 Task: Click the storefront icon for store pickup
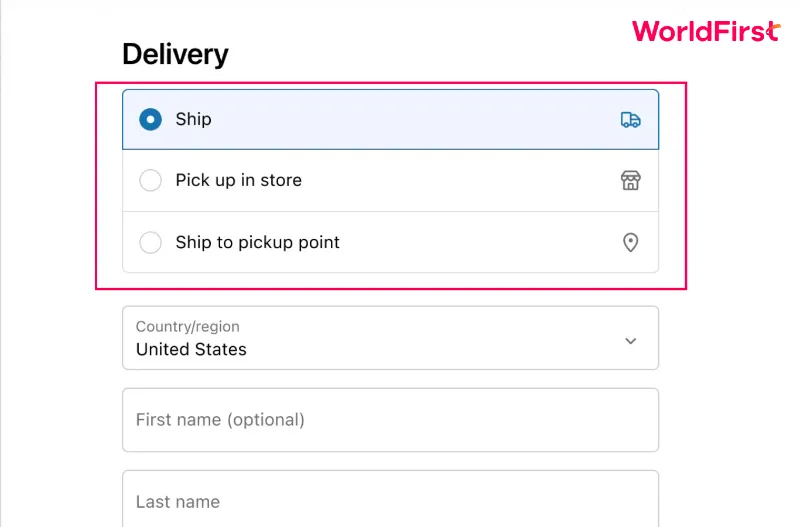631,181
